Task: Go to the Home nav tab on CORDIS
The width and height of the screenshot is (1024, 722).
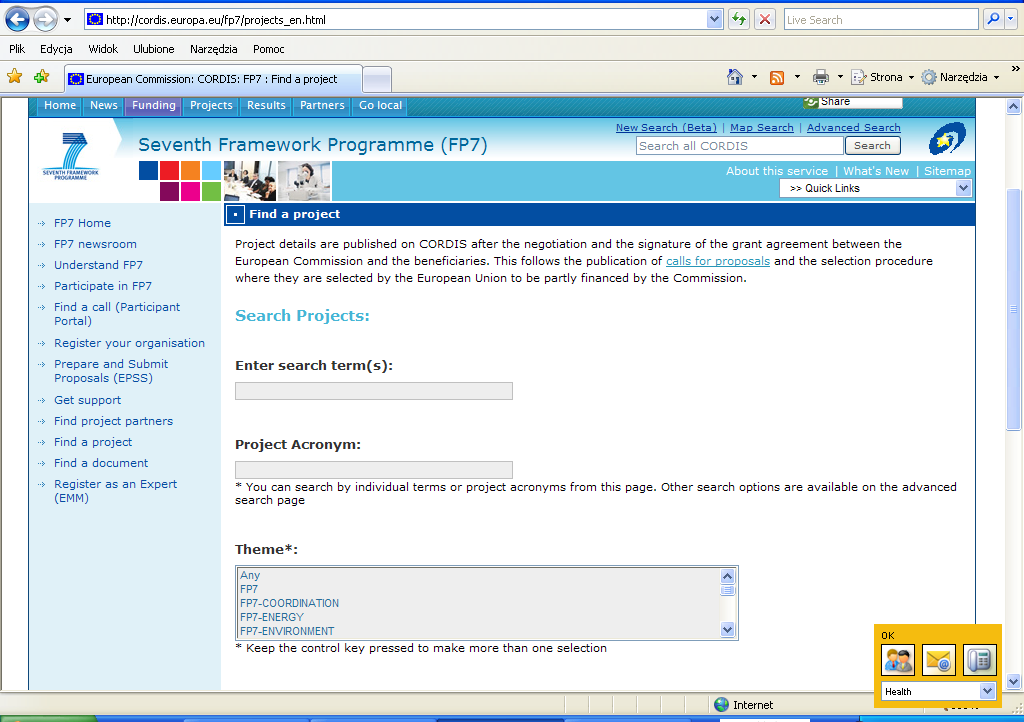Action: point(60,106)
